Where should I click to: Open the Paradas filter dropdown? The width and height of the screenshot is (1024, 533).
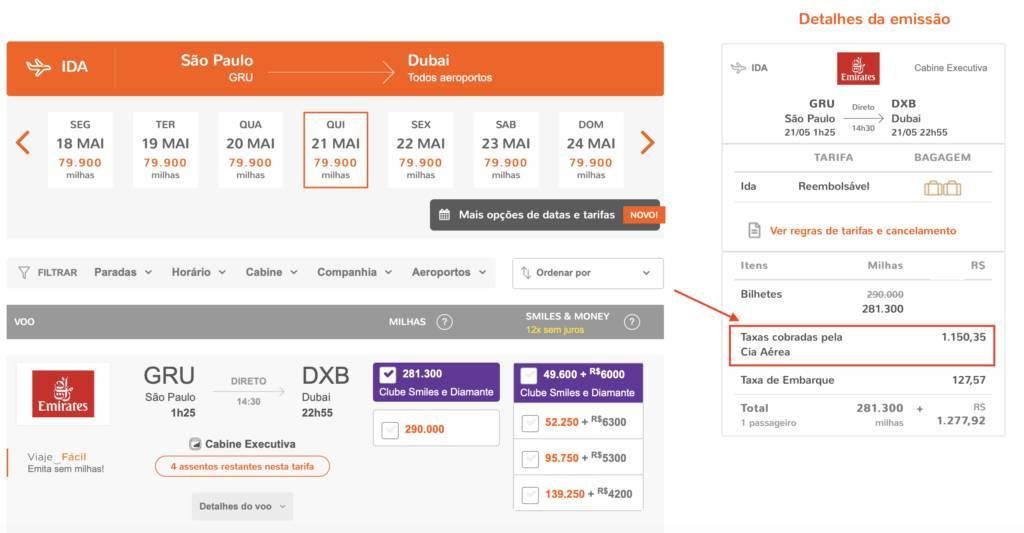tap(122, 272)
